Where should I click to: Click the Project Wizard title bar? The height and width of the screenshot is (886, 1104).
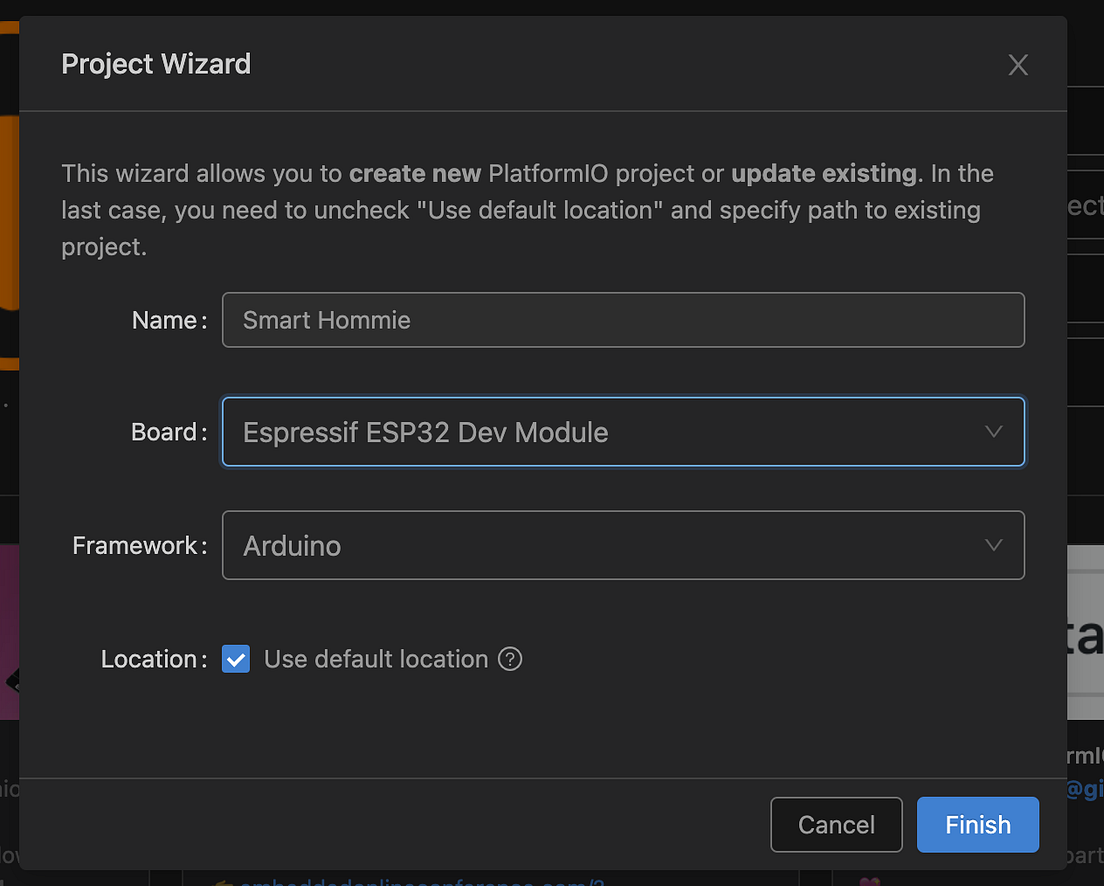pyautogui.click(x=156, y=64)
